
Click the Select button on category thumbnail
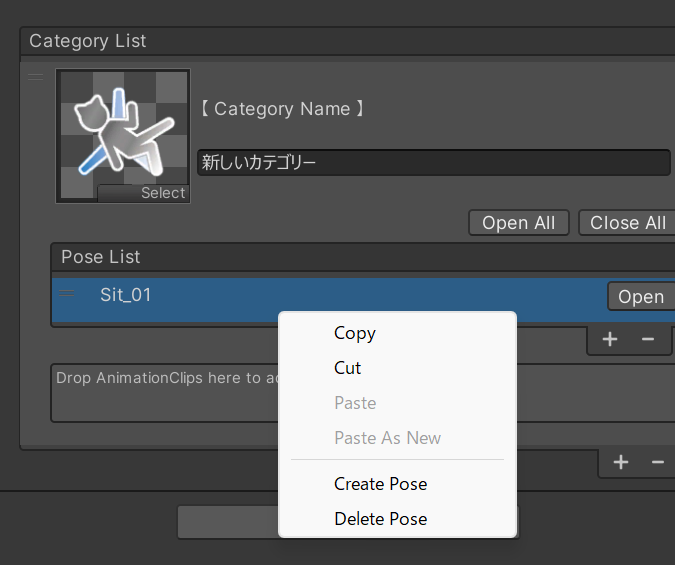tap(143, 193)
